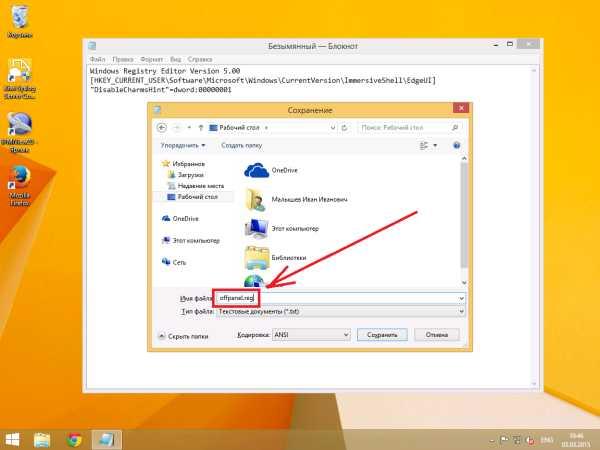Open the Recycle Bin desktop icon
Screen dimensions: 600x450
pyautogui.click(x=20, y=21)
